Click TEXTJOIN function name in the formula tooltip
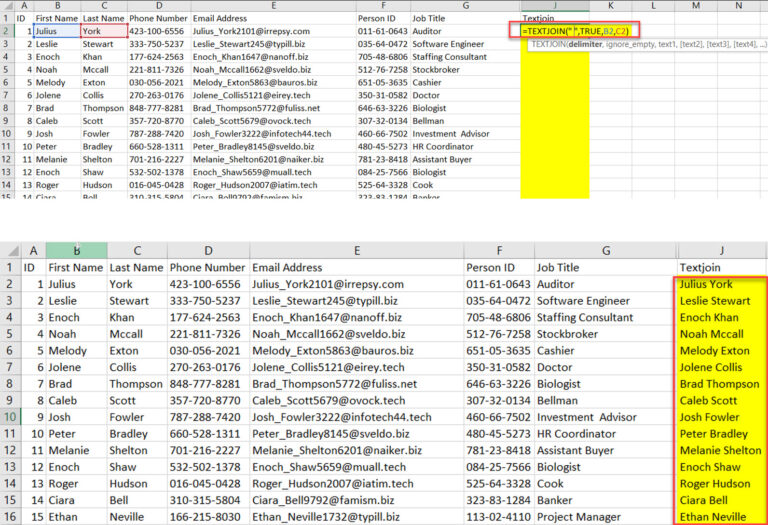The image size is (768, 525). [x=549, y=44]
